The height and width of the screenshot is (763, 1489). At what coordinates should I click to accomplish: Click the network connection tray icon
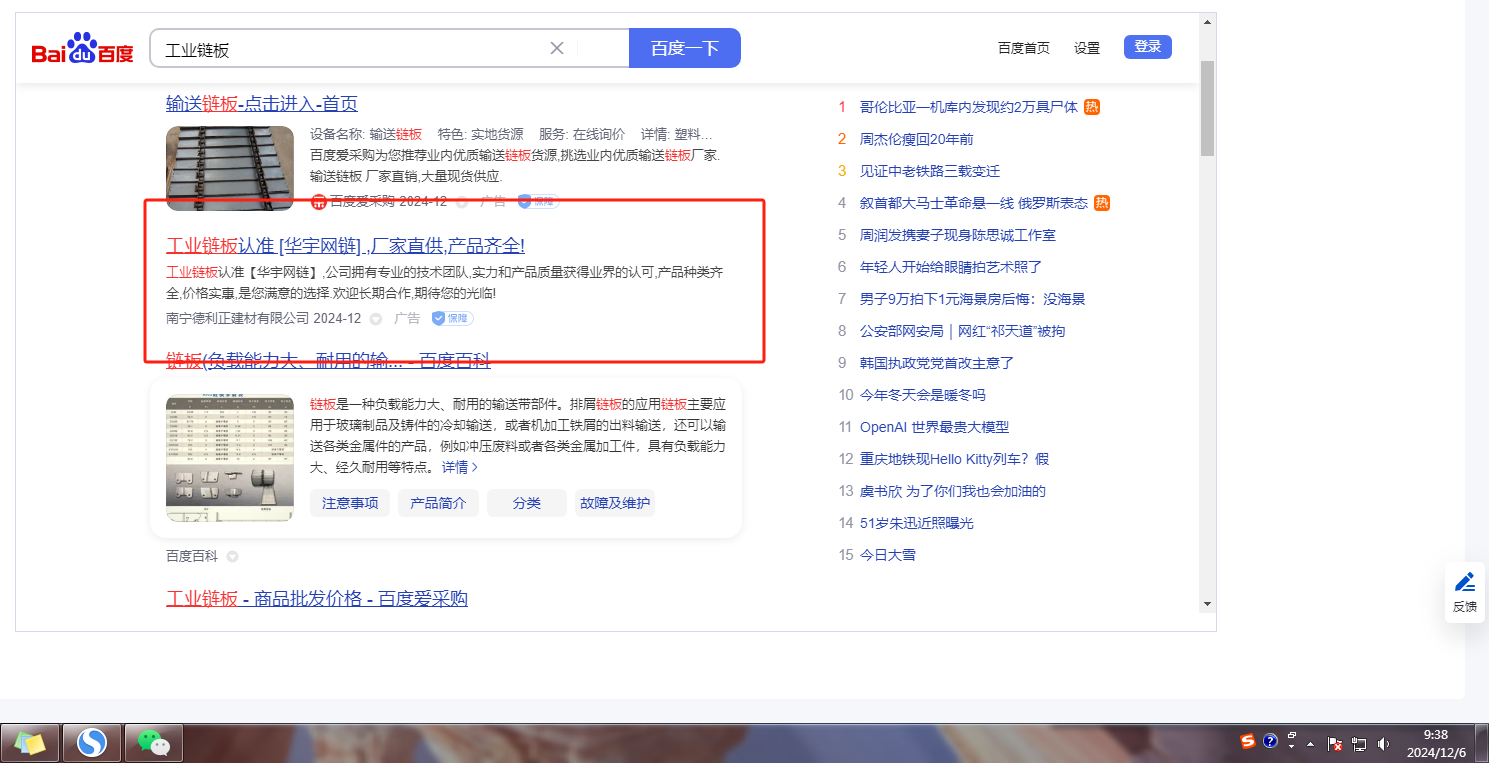pos(1359,744)
